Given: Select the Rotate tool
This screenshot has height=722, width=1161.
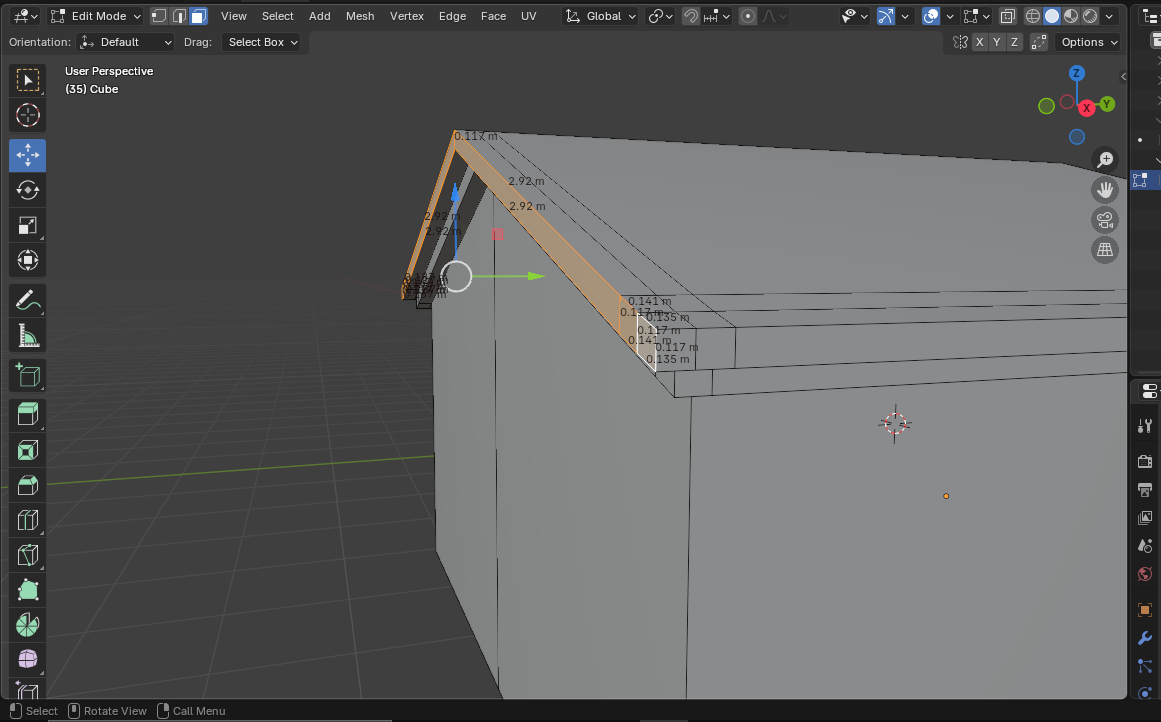Looking at the screenshot, I should click(27, 190).
